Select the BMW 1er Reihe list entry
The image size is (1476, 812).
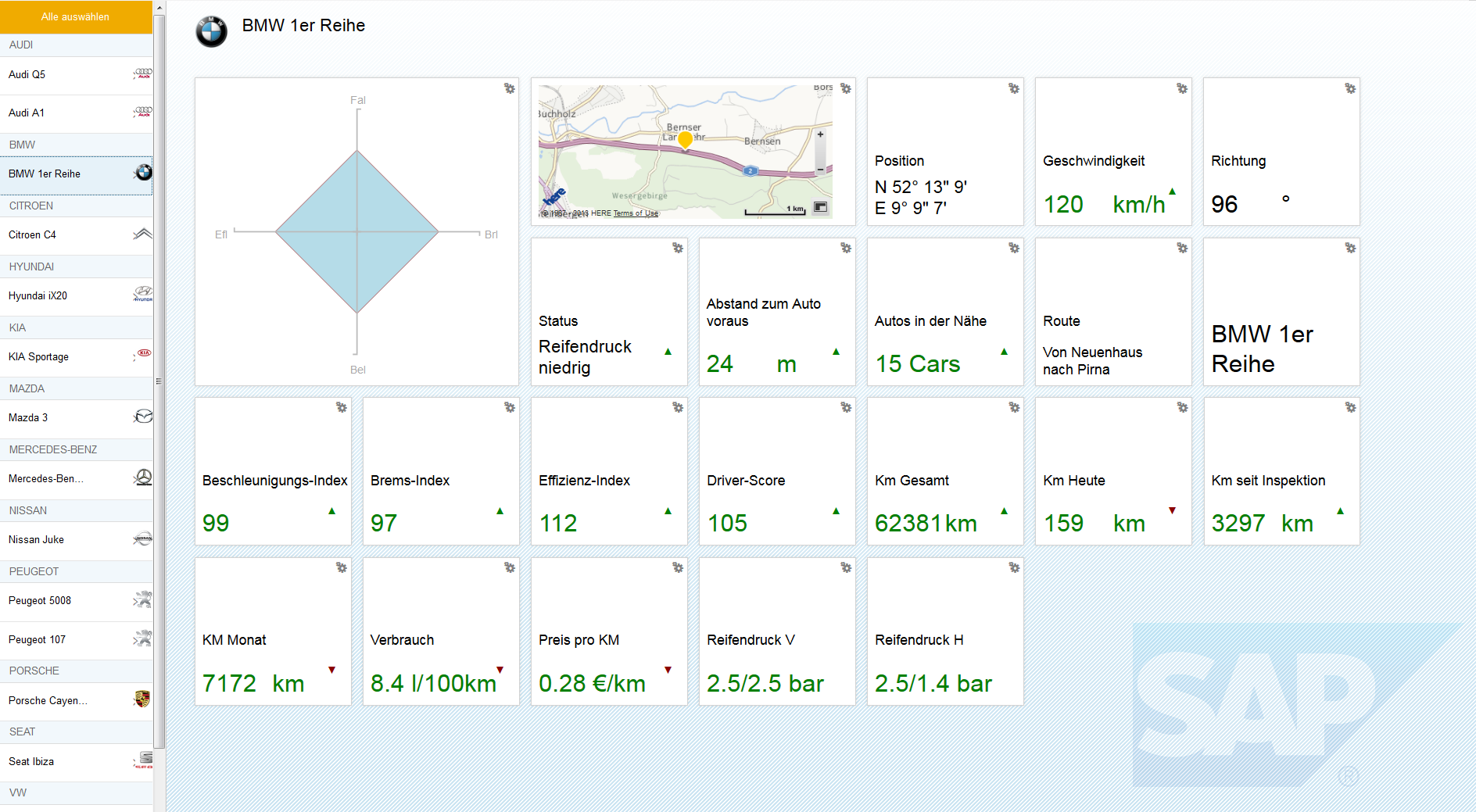76,174
